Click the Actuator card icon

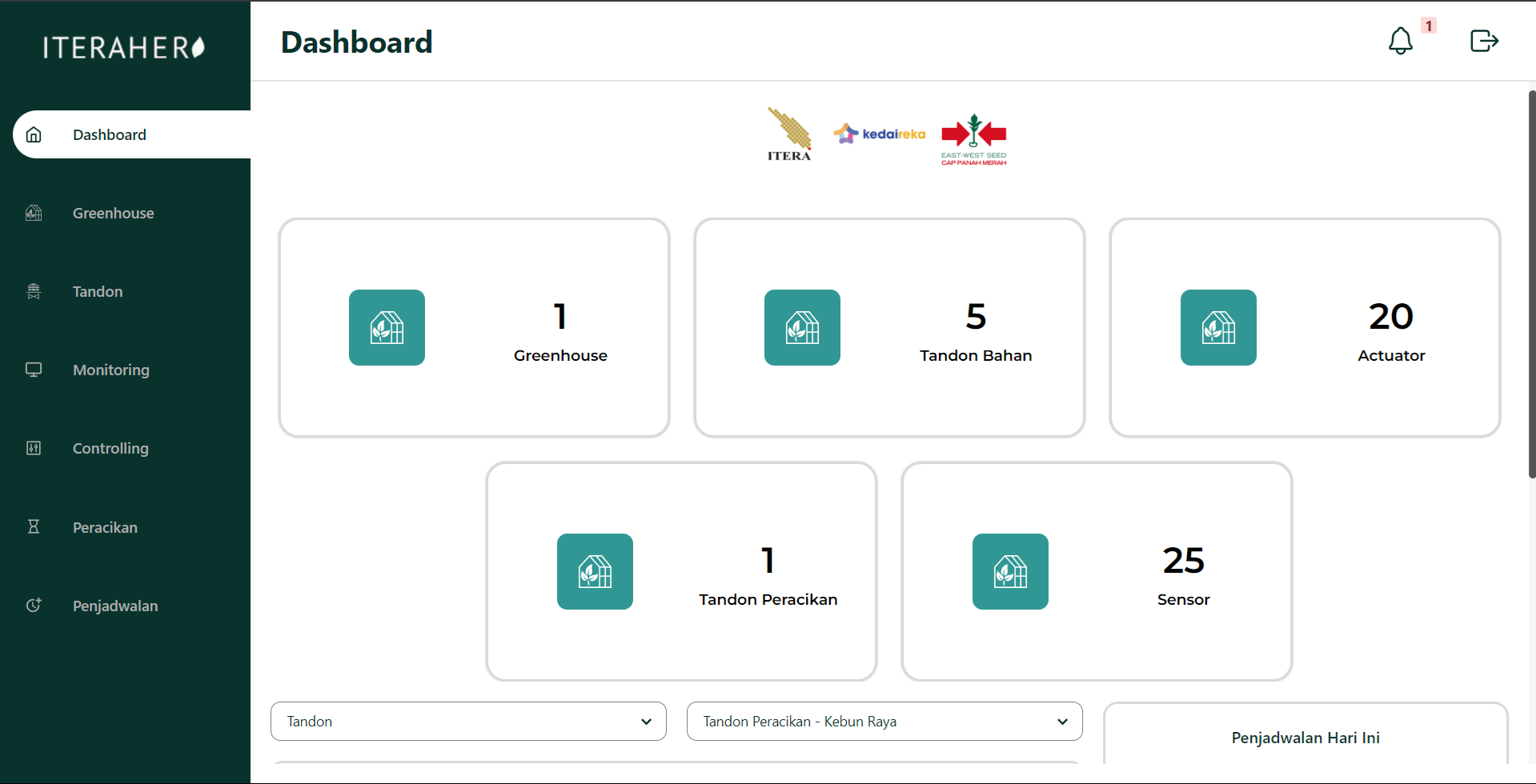(1217, 327)
